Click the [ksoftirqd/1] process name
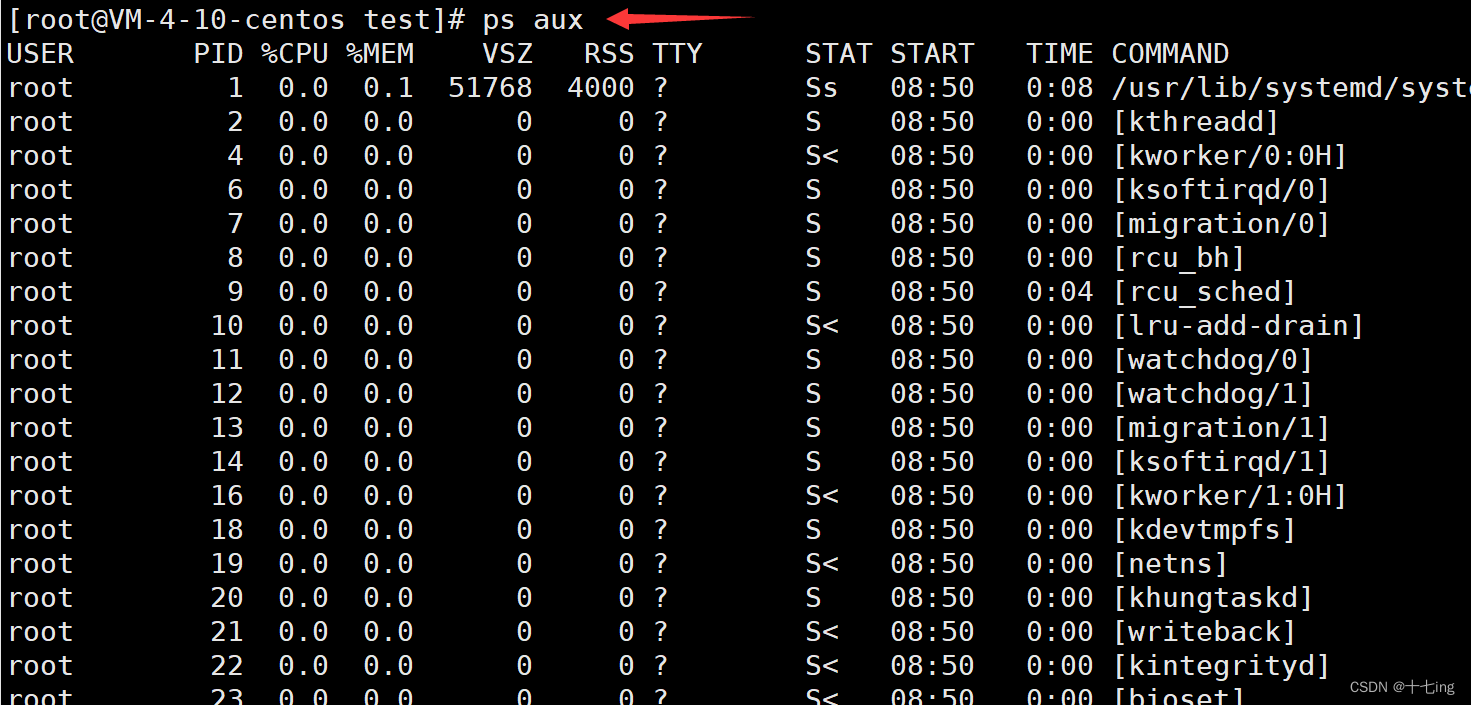 pos(1221,462)
